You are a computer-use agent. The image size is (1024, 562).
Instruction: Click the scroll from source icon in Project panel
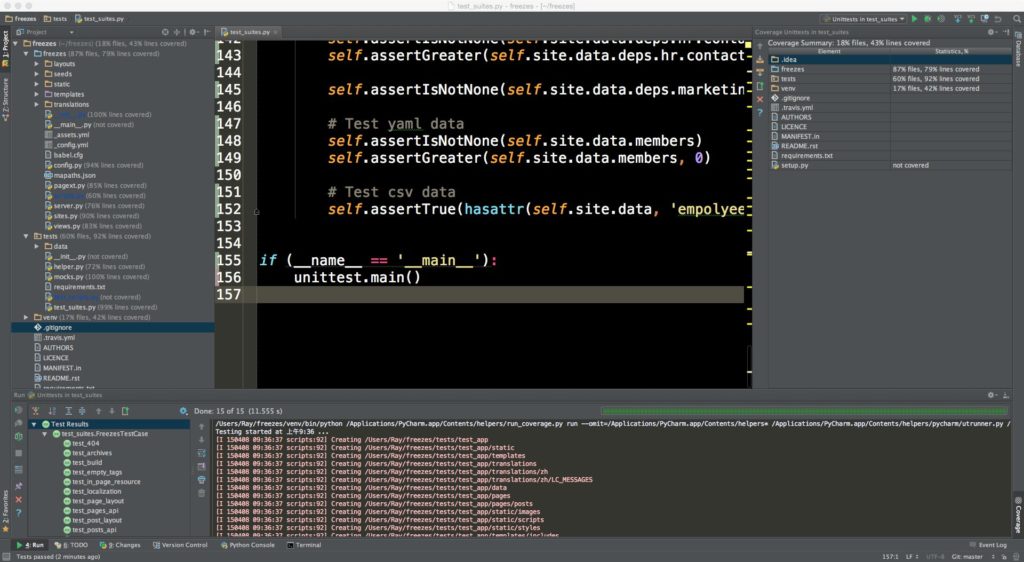pos(165,32)
